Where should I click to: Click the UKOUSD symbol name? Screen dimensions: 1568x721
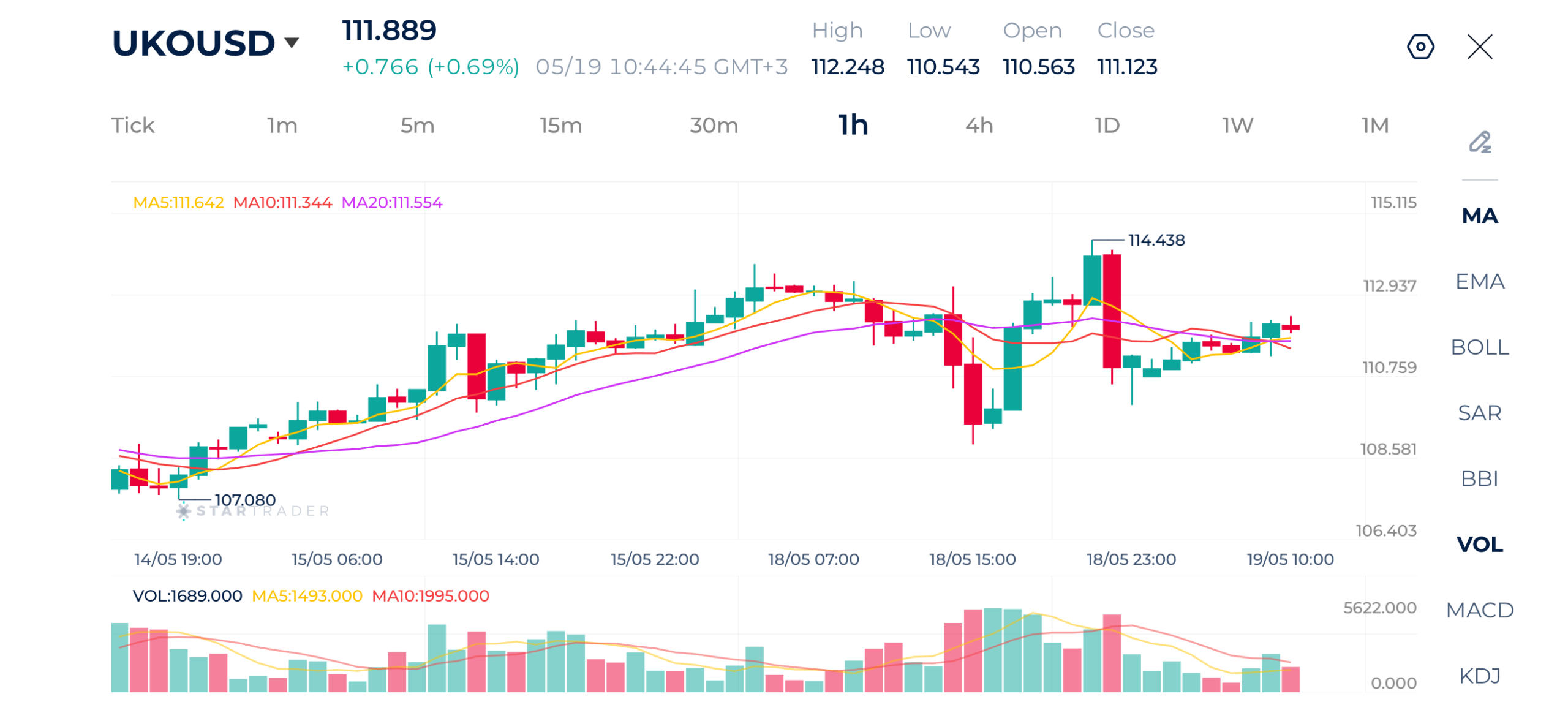point(194,43)
